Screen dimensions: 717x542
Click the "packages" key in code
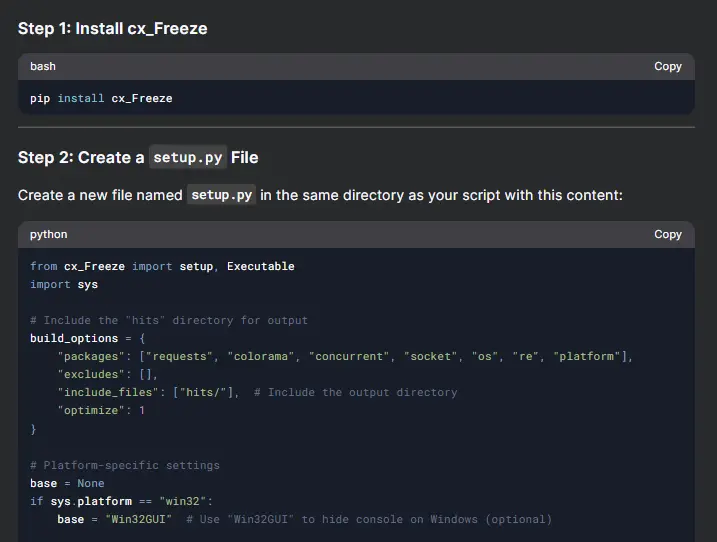coord(91,356)
